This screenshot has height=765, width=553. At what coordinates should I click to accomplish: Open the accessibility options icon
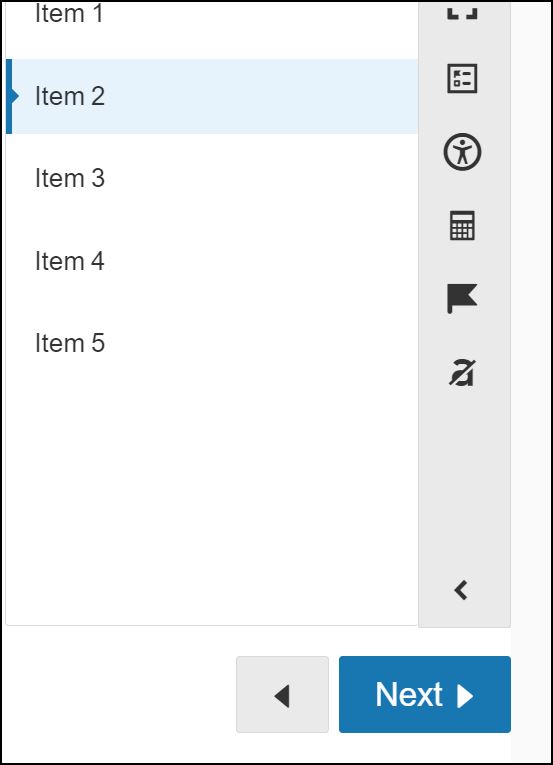(462, 152)
